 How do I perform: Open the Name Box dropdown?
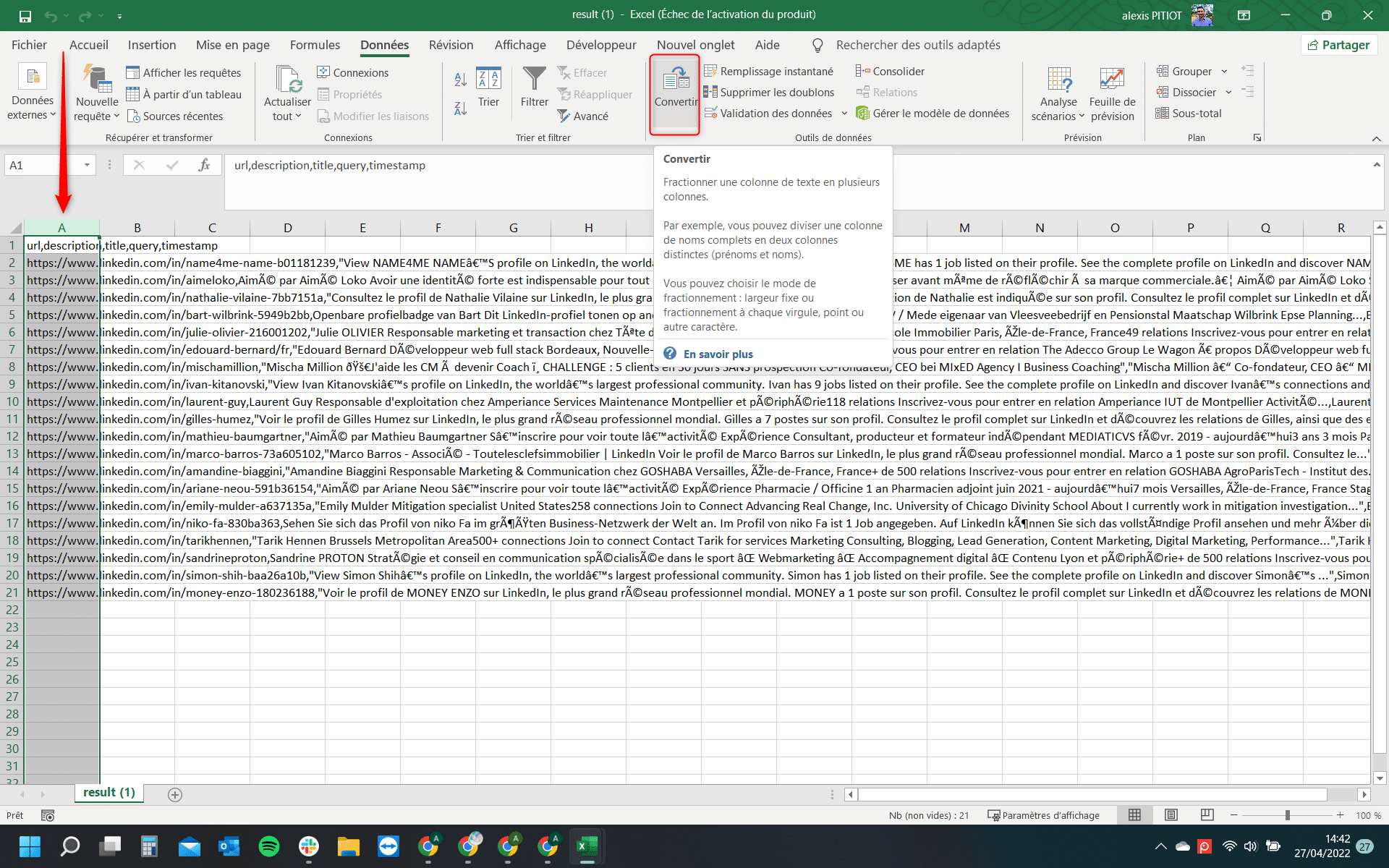87,165
